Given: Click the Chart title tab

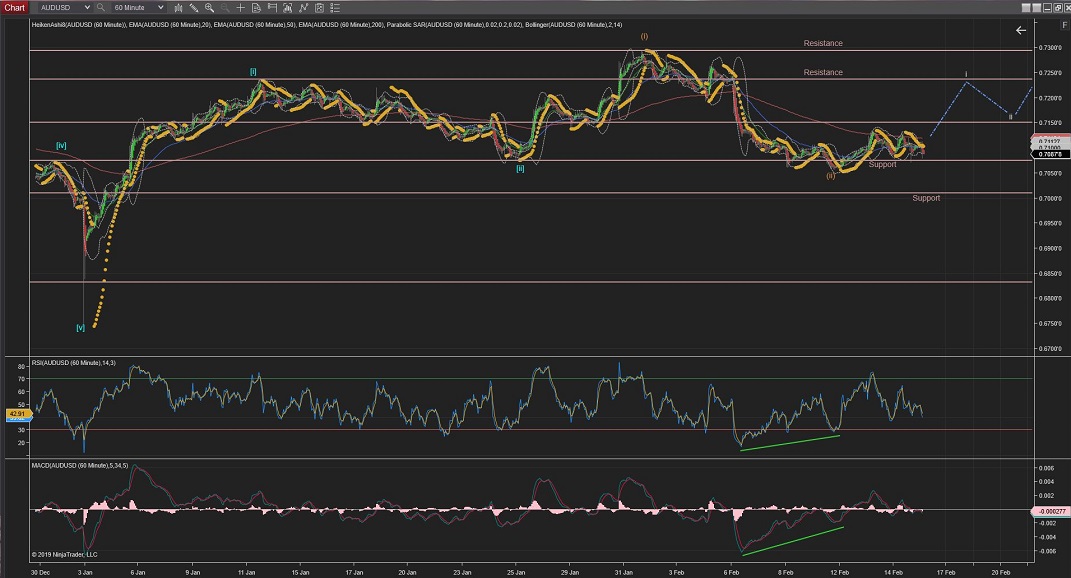Looking at the screenshot, I should pyautogui.click(x=14, y=8).
